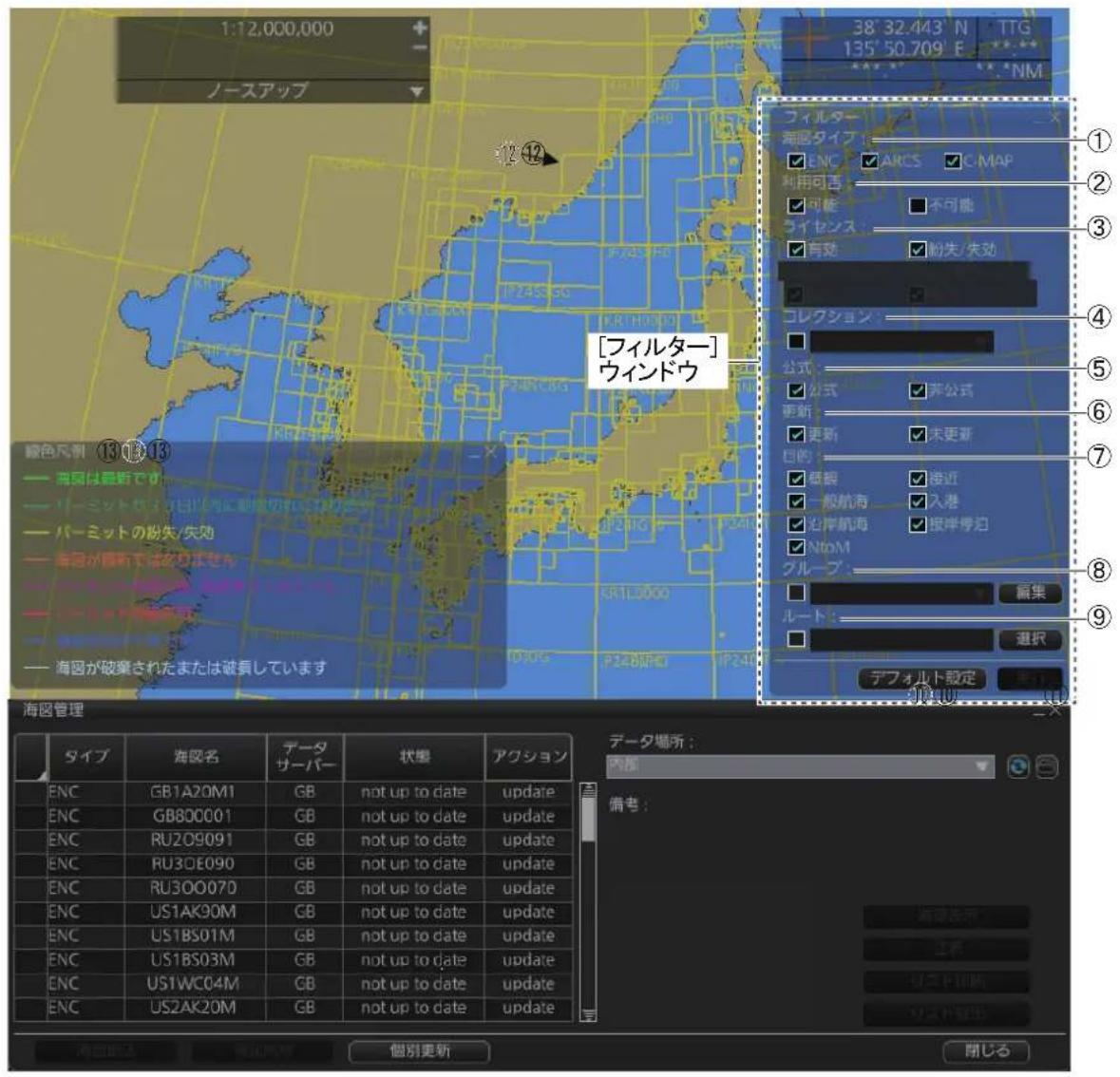Toggle the 接岸停泊 purpose checkbox

[x=917, y=524]
